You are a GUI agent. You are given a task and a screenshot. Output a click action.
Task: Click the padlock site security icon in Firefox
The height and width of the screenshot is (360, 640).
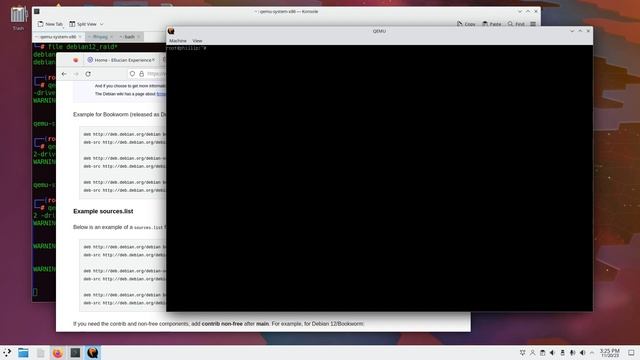click(141, 74)
